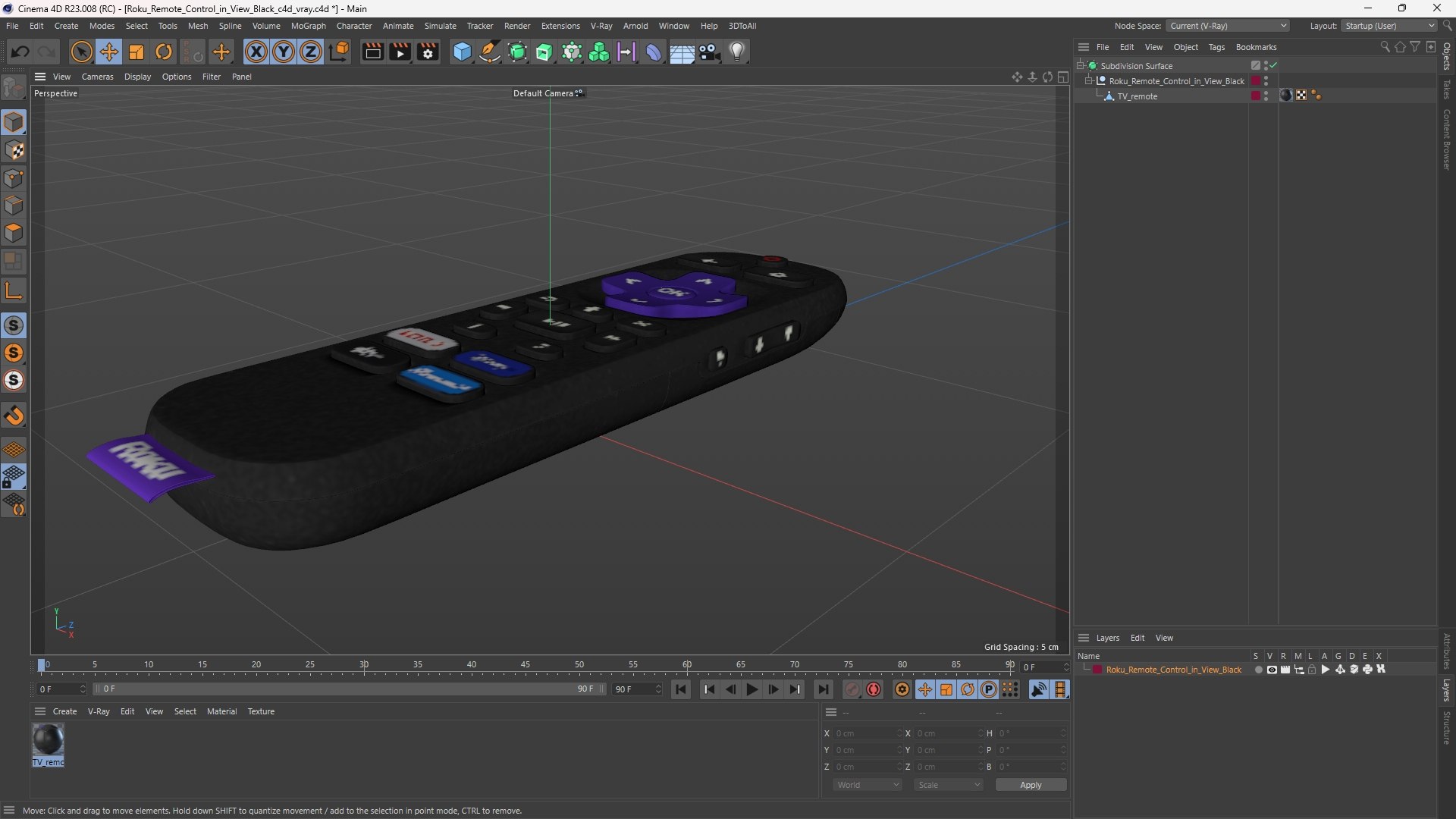The image size is (1456, 819).
Task: Add a Light object
Action: (x=737, y=52)
